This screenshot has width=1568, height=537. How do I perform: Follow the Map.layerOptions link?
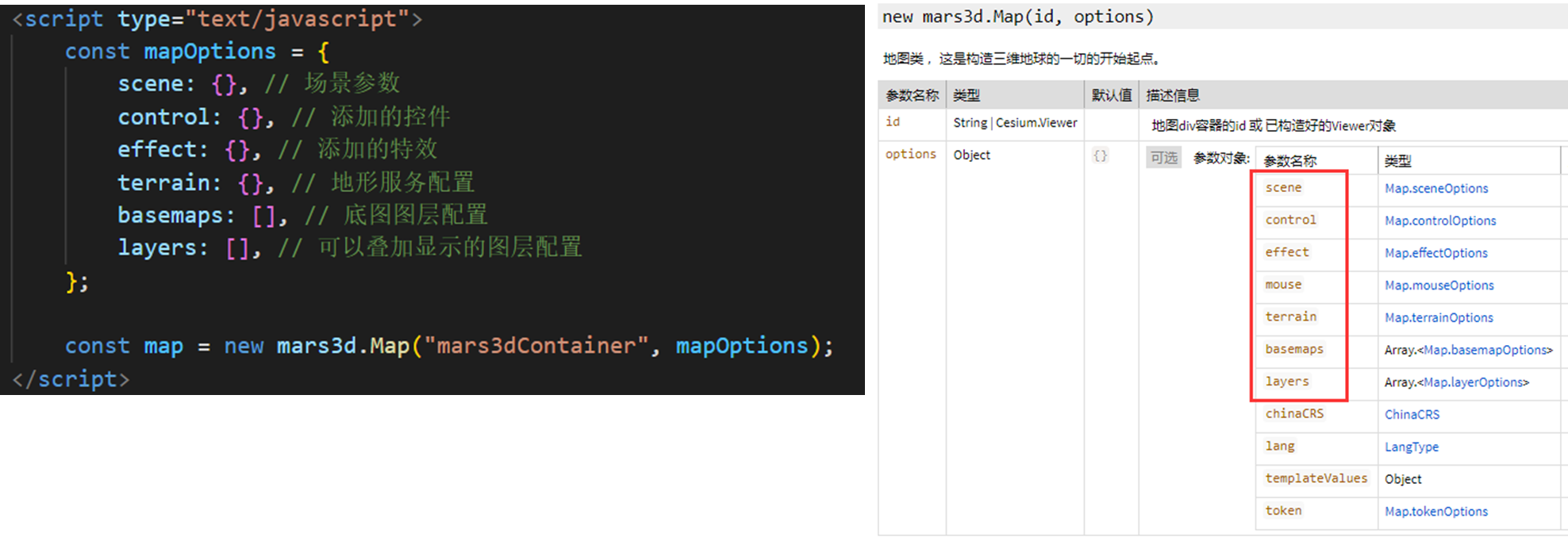tap(1474, 382)
